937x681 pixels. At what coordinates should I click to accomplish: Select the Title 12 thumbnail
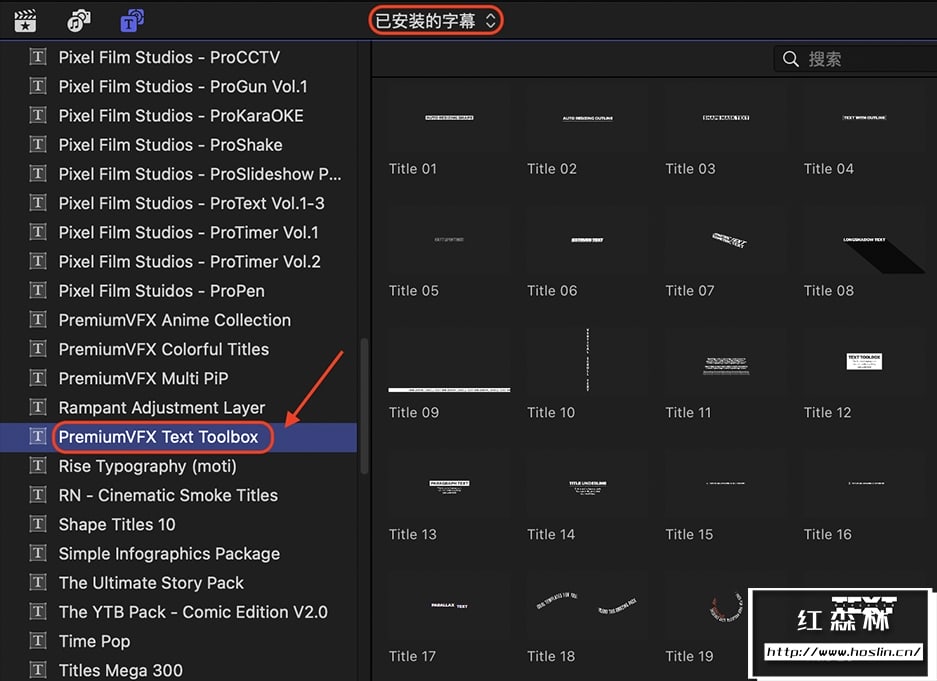click(864, 361)
